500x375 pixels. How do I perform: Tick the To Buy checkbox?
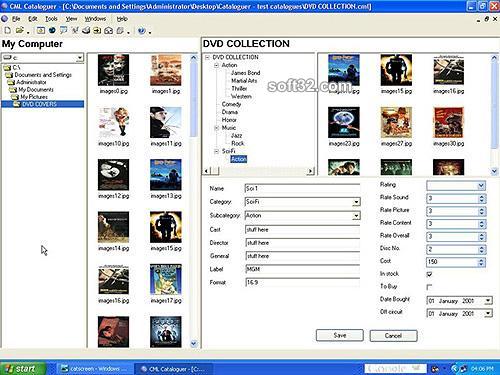pos(429,287)
